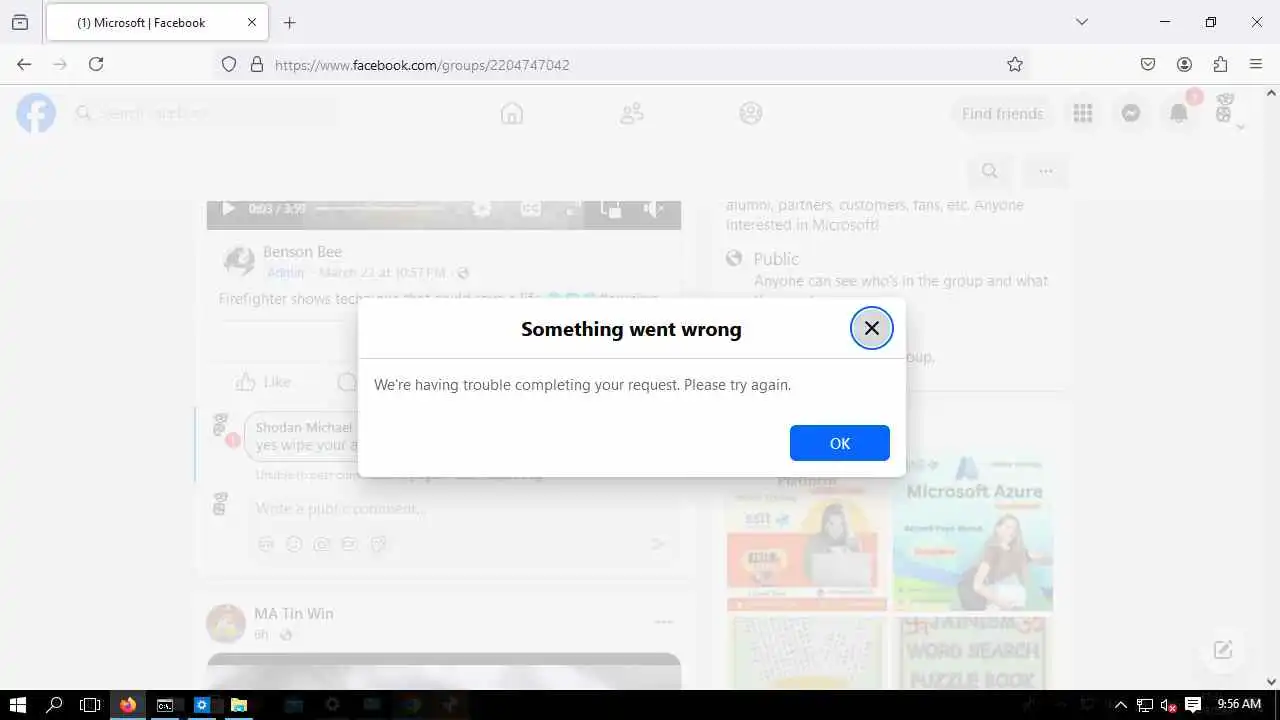Open File Explorer from the taskbar
This screenshot has height=720, width=1280.
click(239, 705)
